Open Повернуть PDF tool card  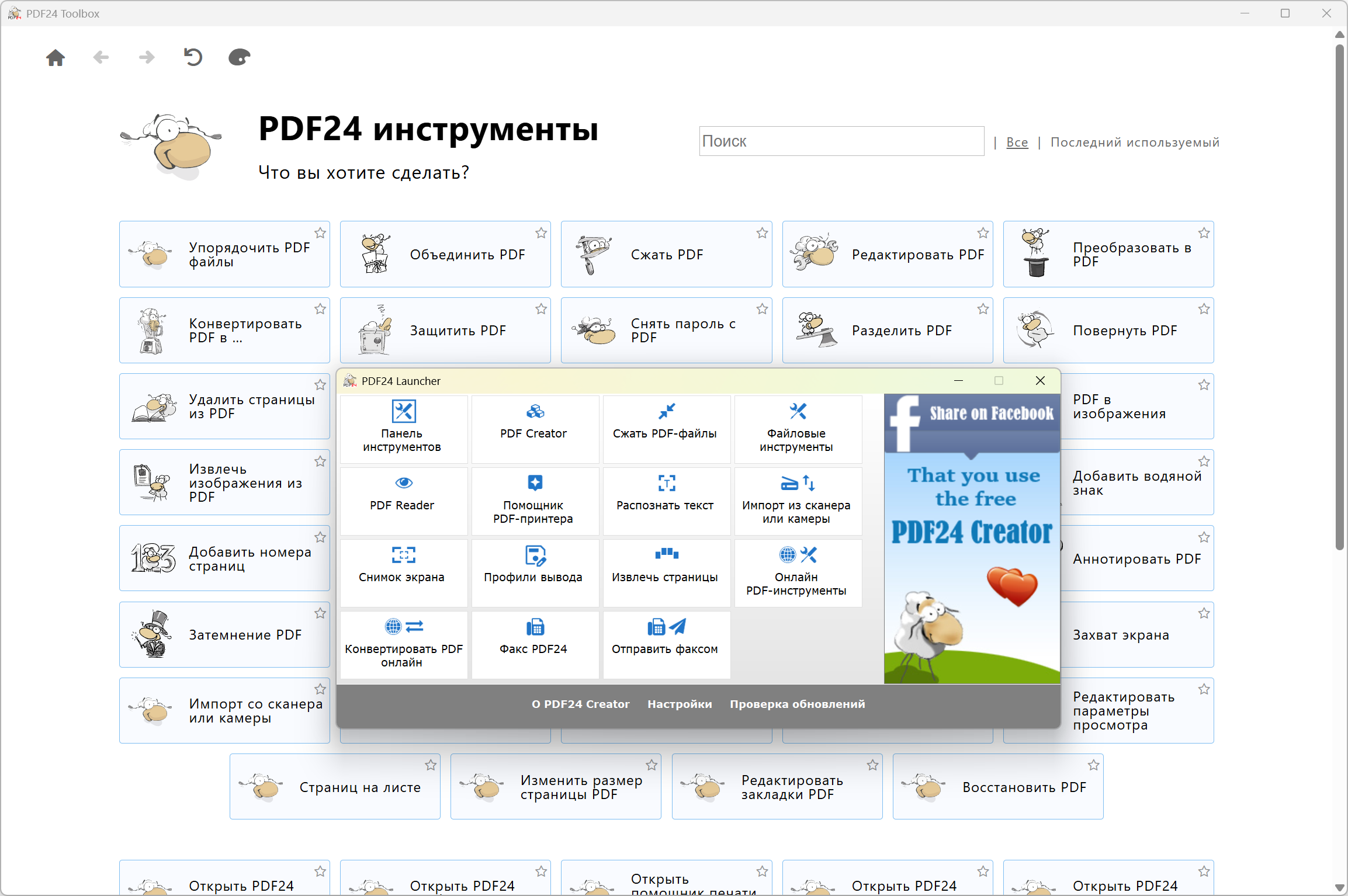[1108, 330]
